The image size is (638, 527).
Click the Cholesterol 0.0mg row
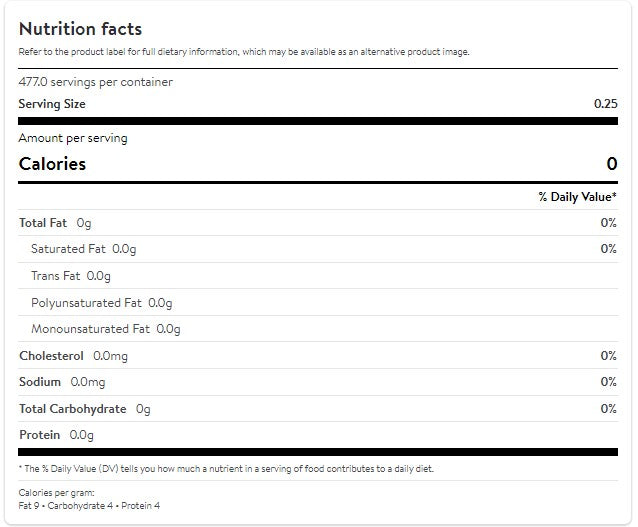point(318,355)
